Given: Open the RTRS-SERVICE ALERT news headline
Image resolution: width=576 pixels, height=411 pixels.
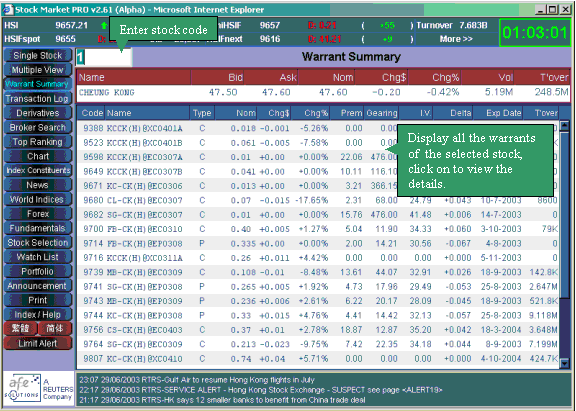Looking at the screenshot, I should (261, 390).
